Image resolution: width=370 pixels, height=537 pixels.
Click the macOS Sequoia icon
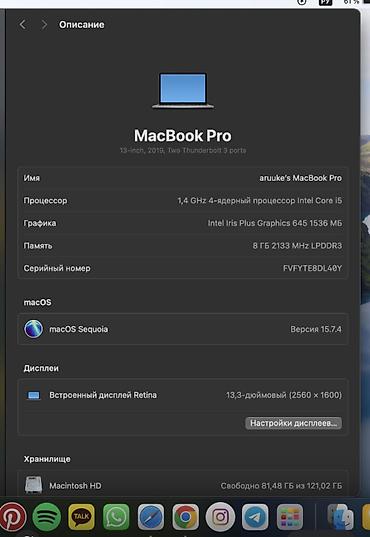pyautogui.click(x=33, y=329)
